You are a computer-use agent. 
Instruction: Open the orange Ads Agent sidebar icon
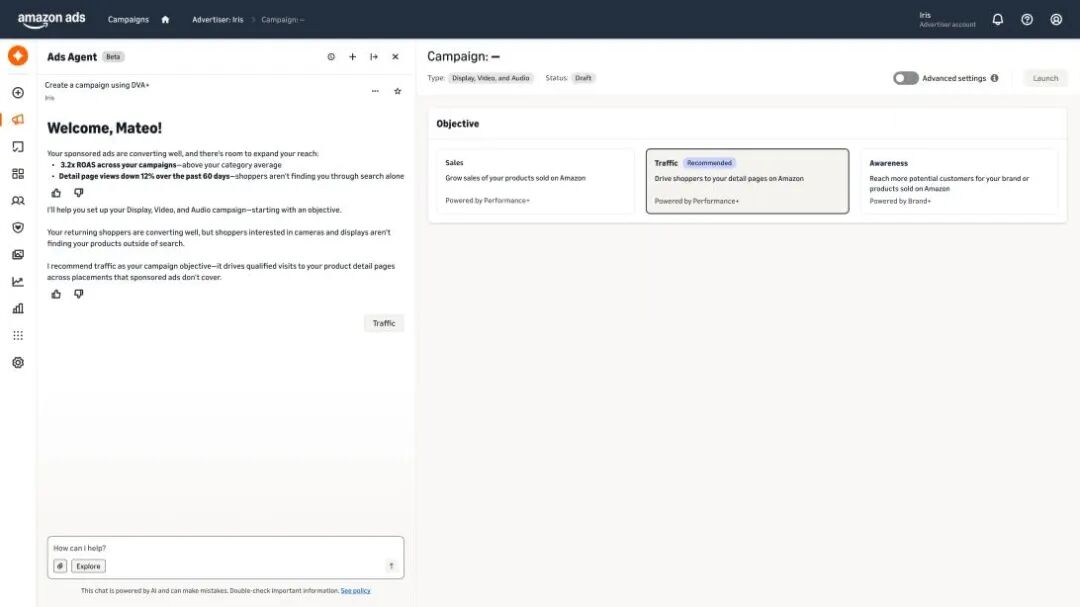(18, 56)
